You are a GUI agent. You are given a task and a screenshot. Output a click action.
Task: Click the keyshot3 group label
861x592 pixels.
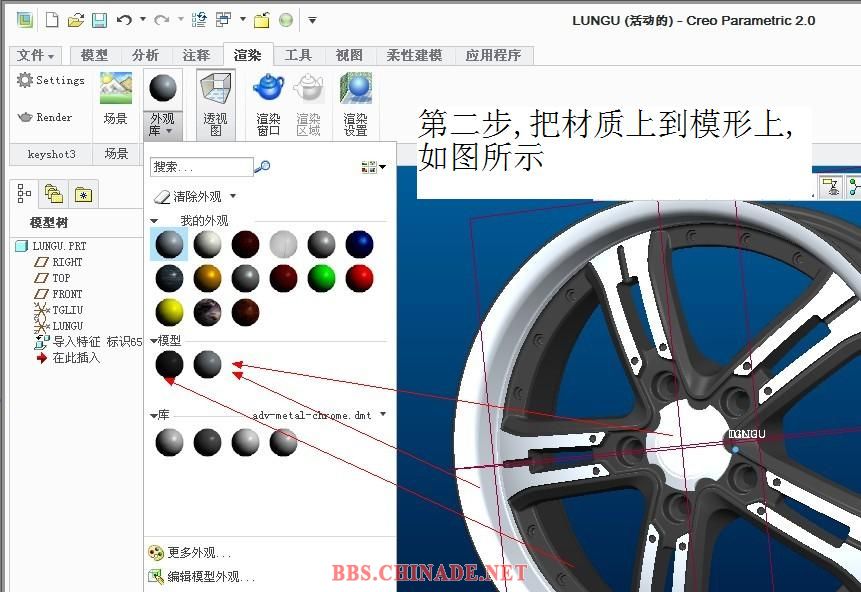(x=51, y=154)
